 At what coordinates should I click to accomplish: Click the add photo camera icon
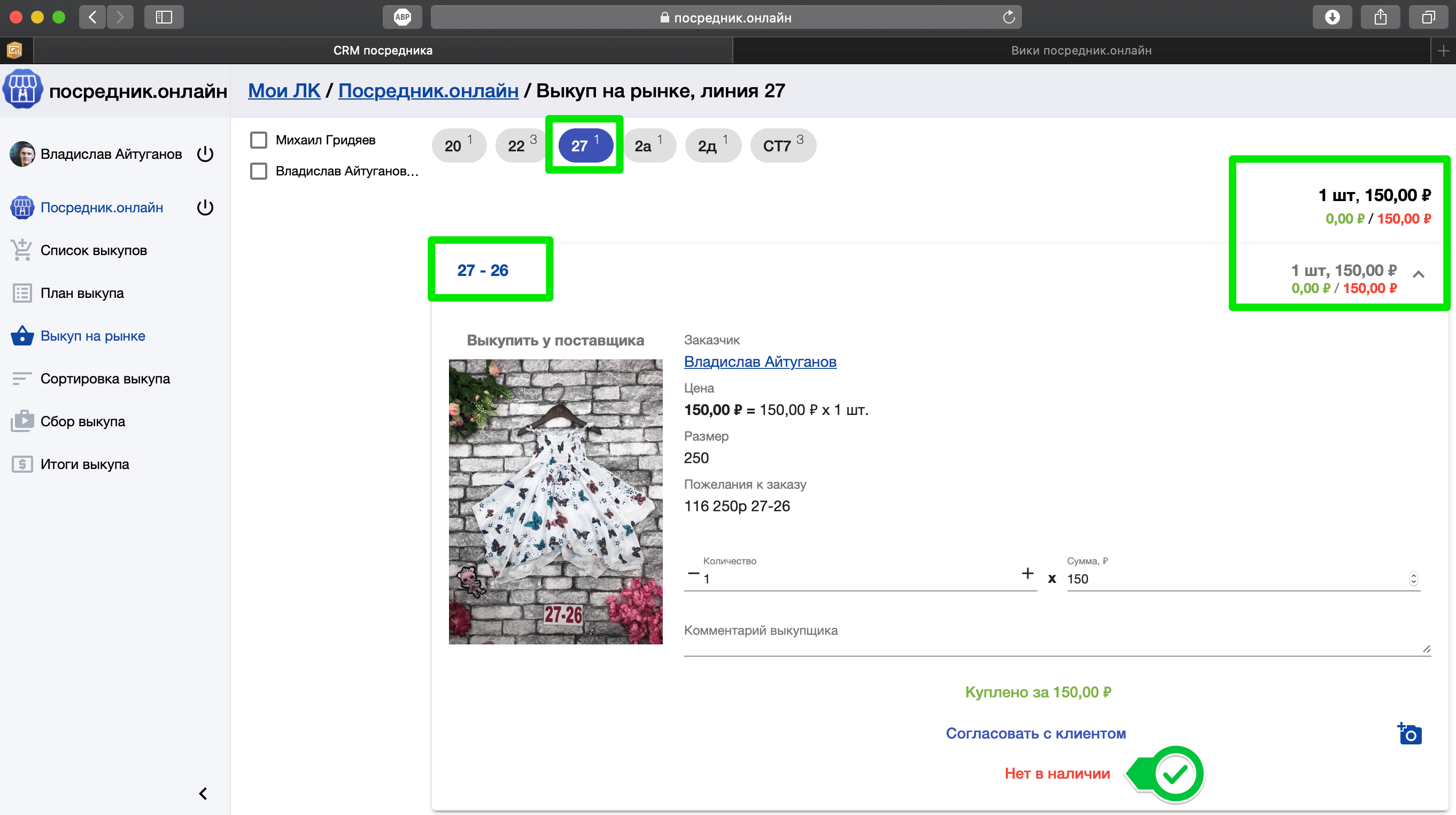(x=1409, y=734)
